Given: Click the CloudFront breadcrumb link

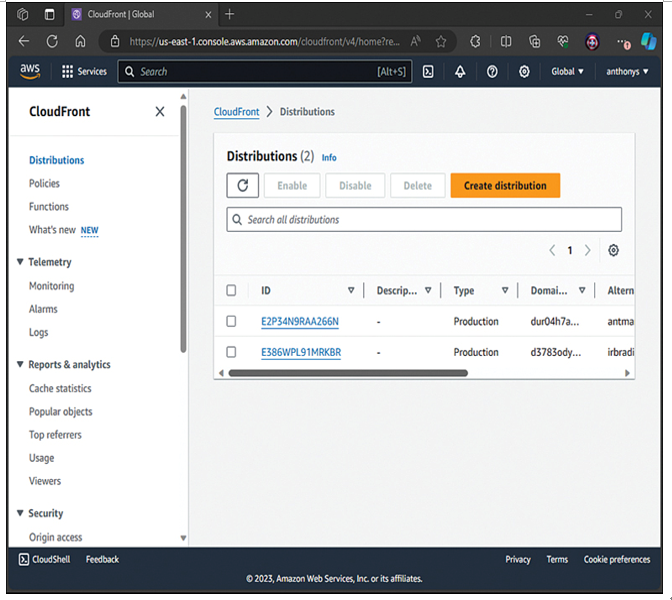Looking at the screenshot, I should [x=237, y=112].
